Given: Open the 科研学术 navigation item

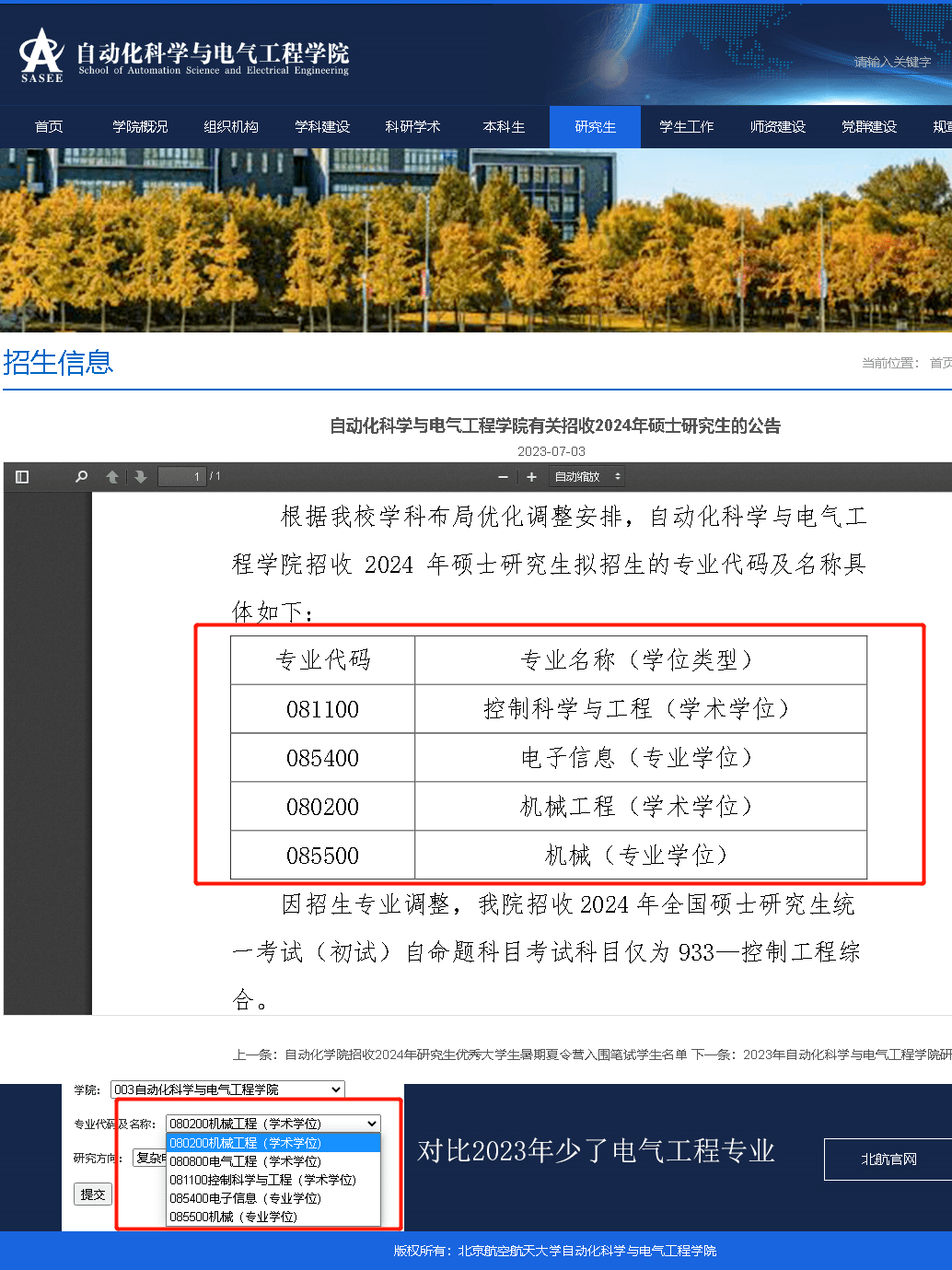Looking at the screenshot, I should 412,127.
